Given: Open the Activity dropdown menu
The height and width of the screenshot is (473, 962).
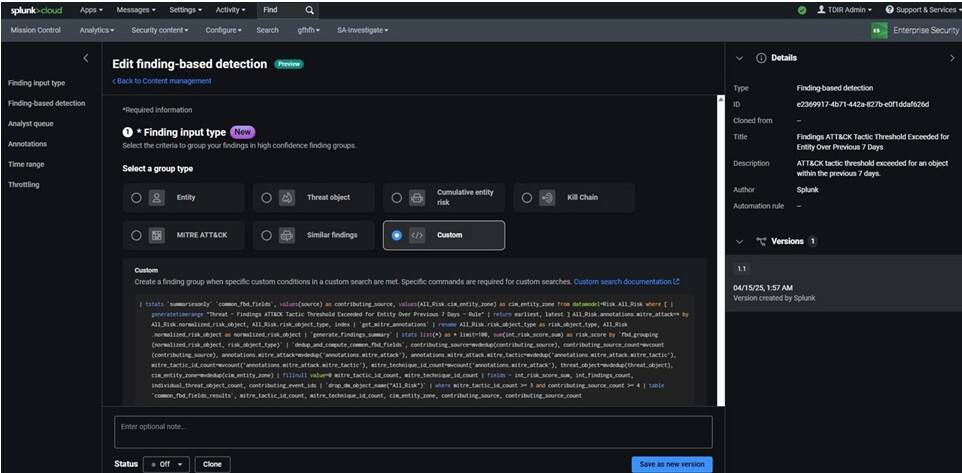Looking at the screenshot, I should pos(231,10).
